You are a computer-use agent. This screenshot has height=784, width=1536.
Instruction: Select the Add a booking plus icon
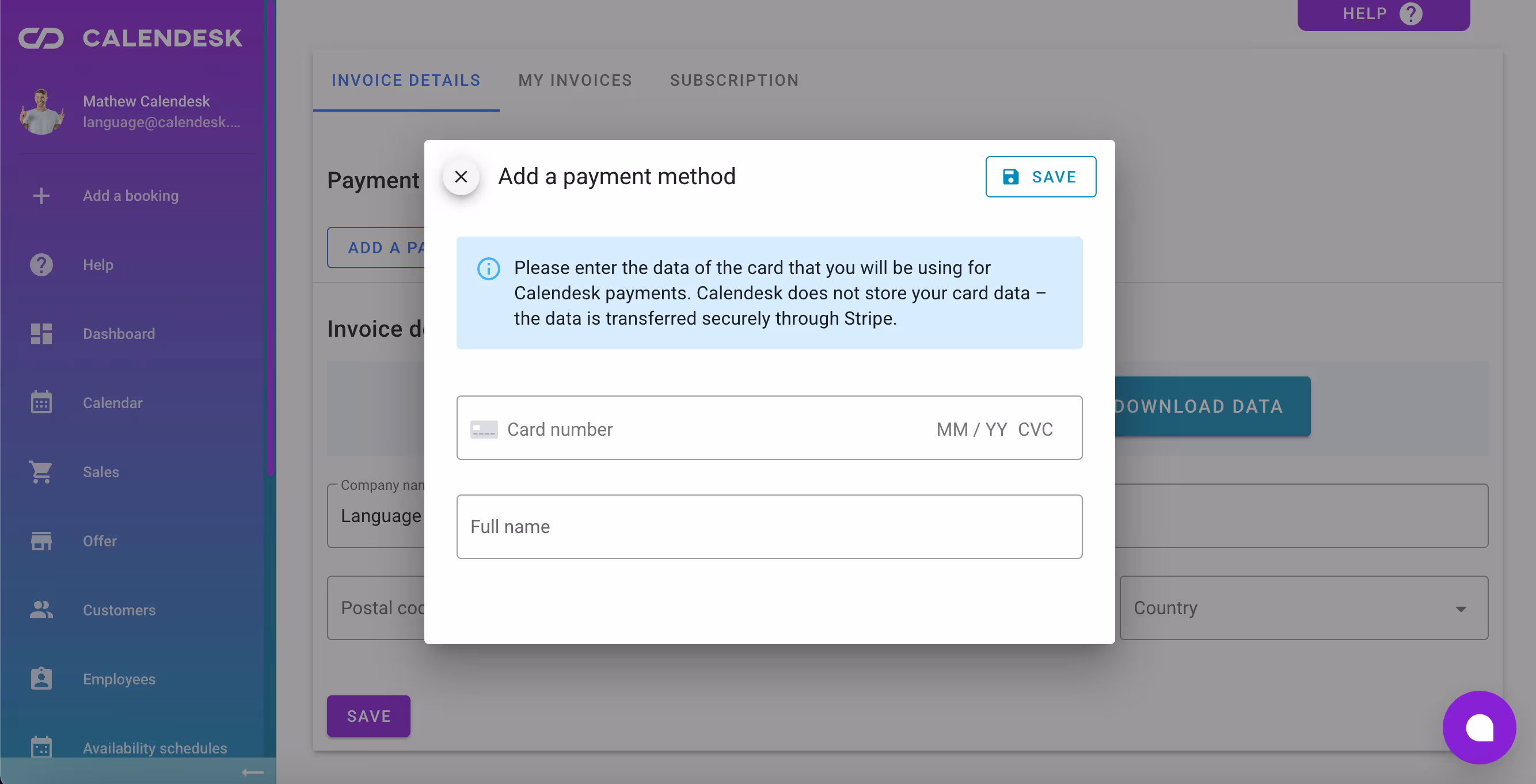pos(40,196)
